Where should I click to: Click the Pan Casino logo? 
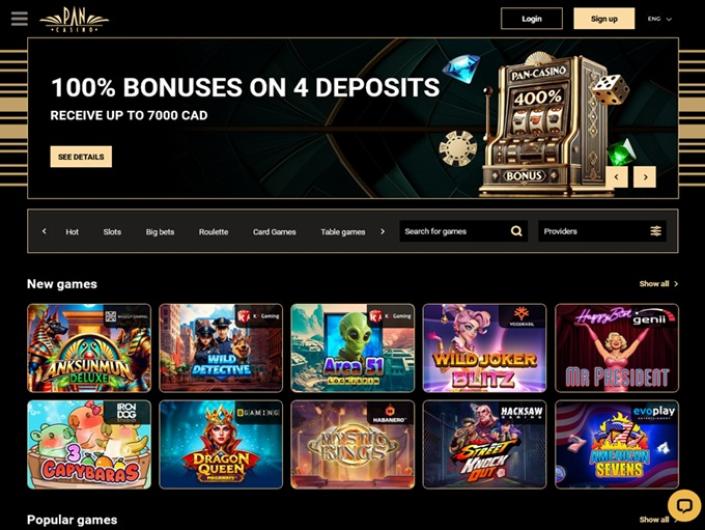[x=74, y=20]
